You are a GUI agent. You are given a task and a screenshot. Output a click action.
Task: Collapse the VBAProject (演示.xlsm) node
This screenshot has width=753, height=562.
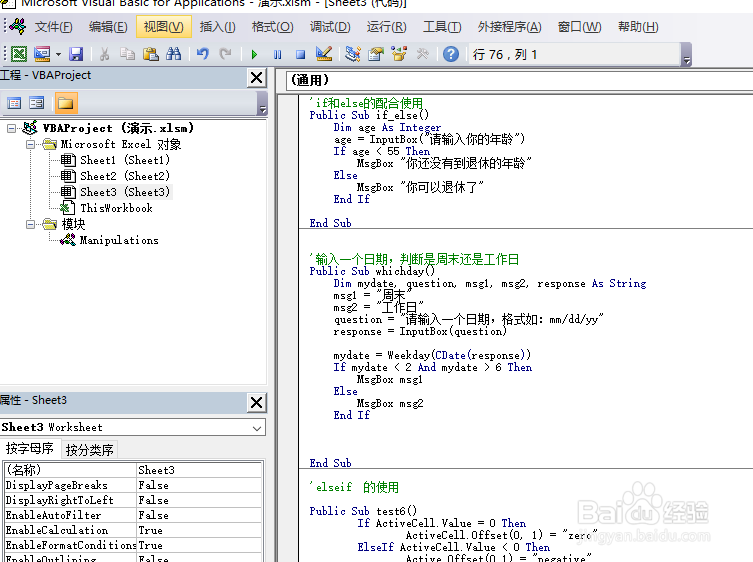point(12,128)
